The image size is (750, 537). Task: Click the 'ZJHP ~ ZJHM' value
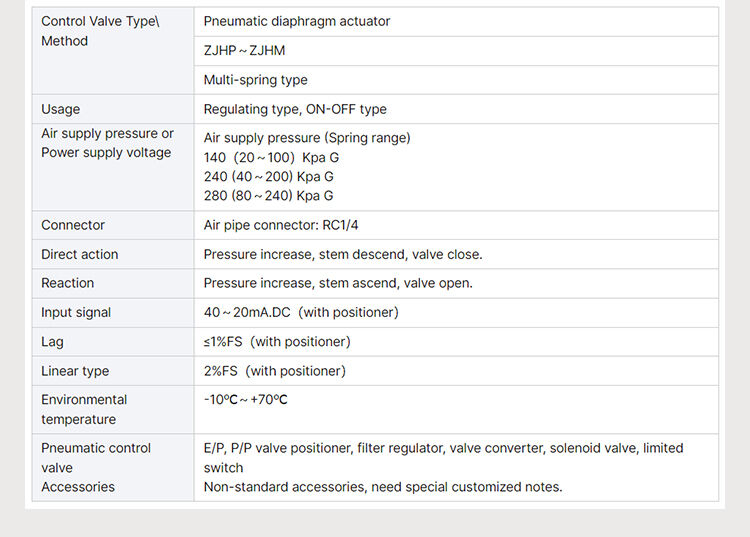point(244,51)
